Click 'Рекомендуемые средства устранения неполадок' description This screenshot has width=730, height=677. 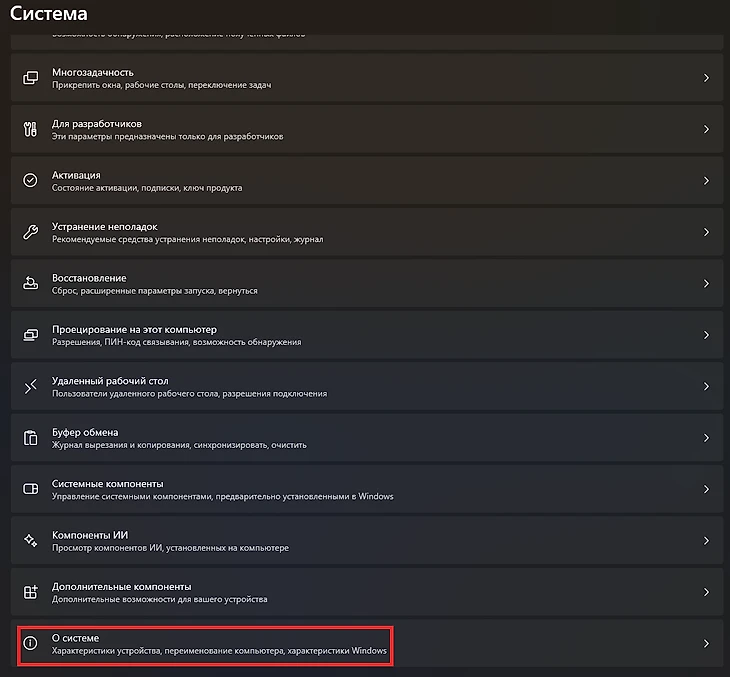(187, 239)
